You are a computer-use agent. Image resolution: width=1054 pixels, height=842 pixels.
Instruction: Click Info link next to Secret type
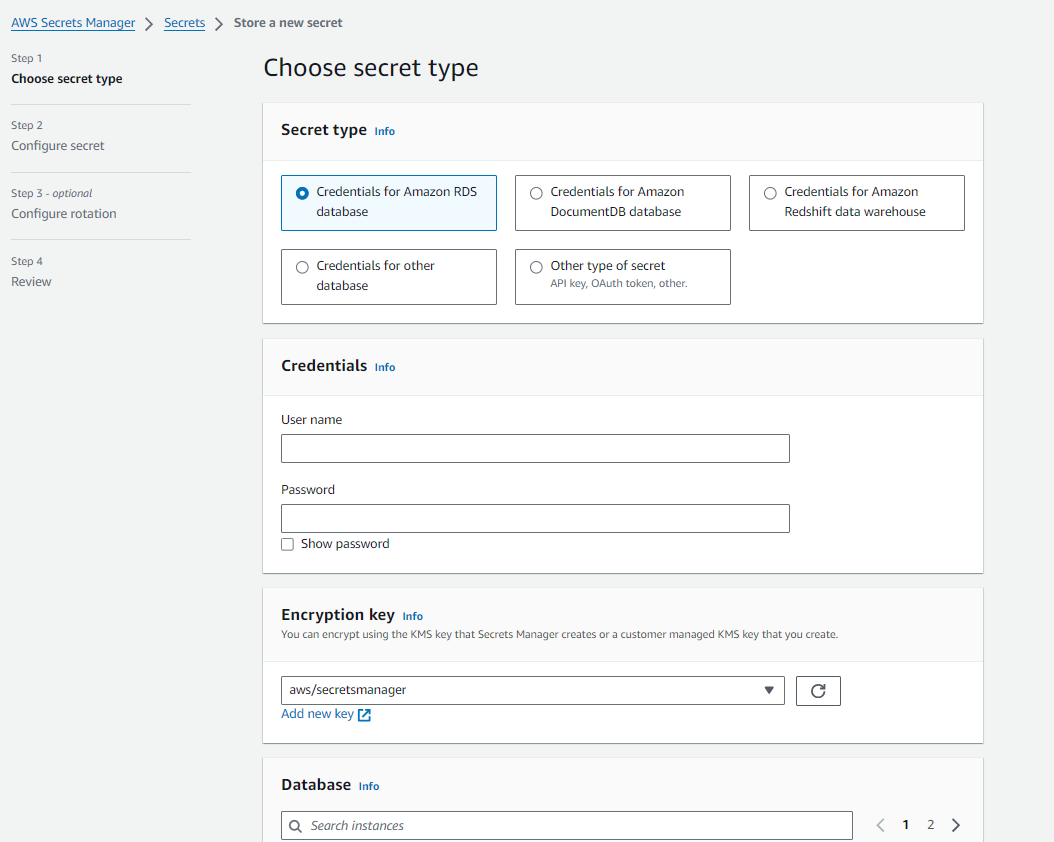[385, 131]
